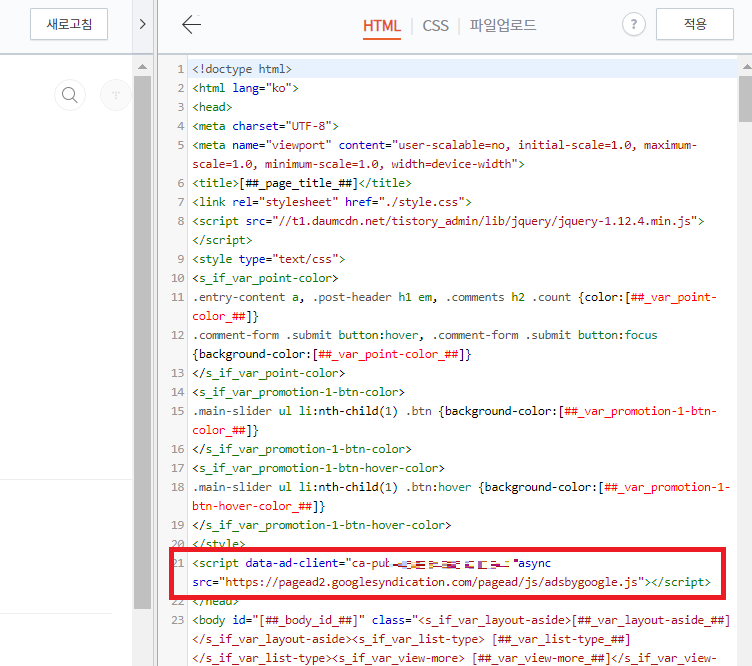
Task: Click line number 23 in the gutter
Action: pyautogui.click(x=177, y=620)
